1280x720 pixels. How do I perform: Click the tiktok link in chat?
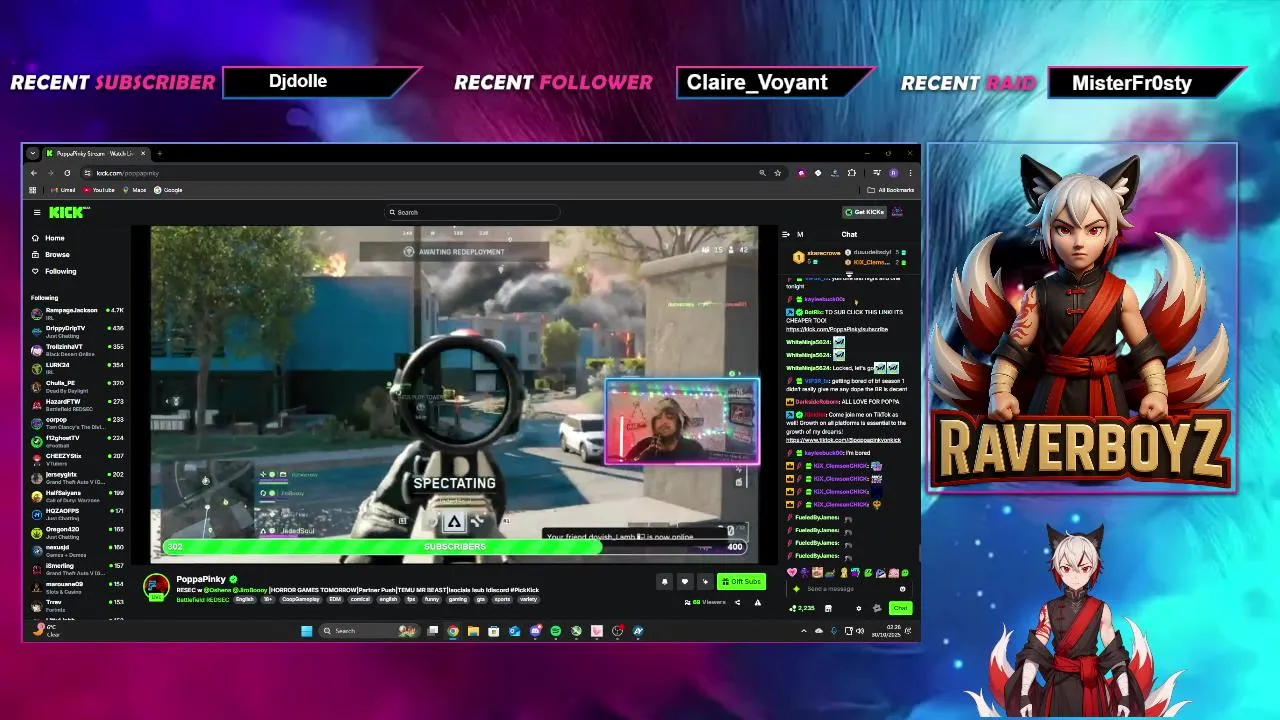tap(843, 440)
